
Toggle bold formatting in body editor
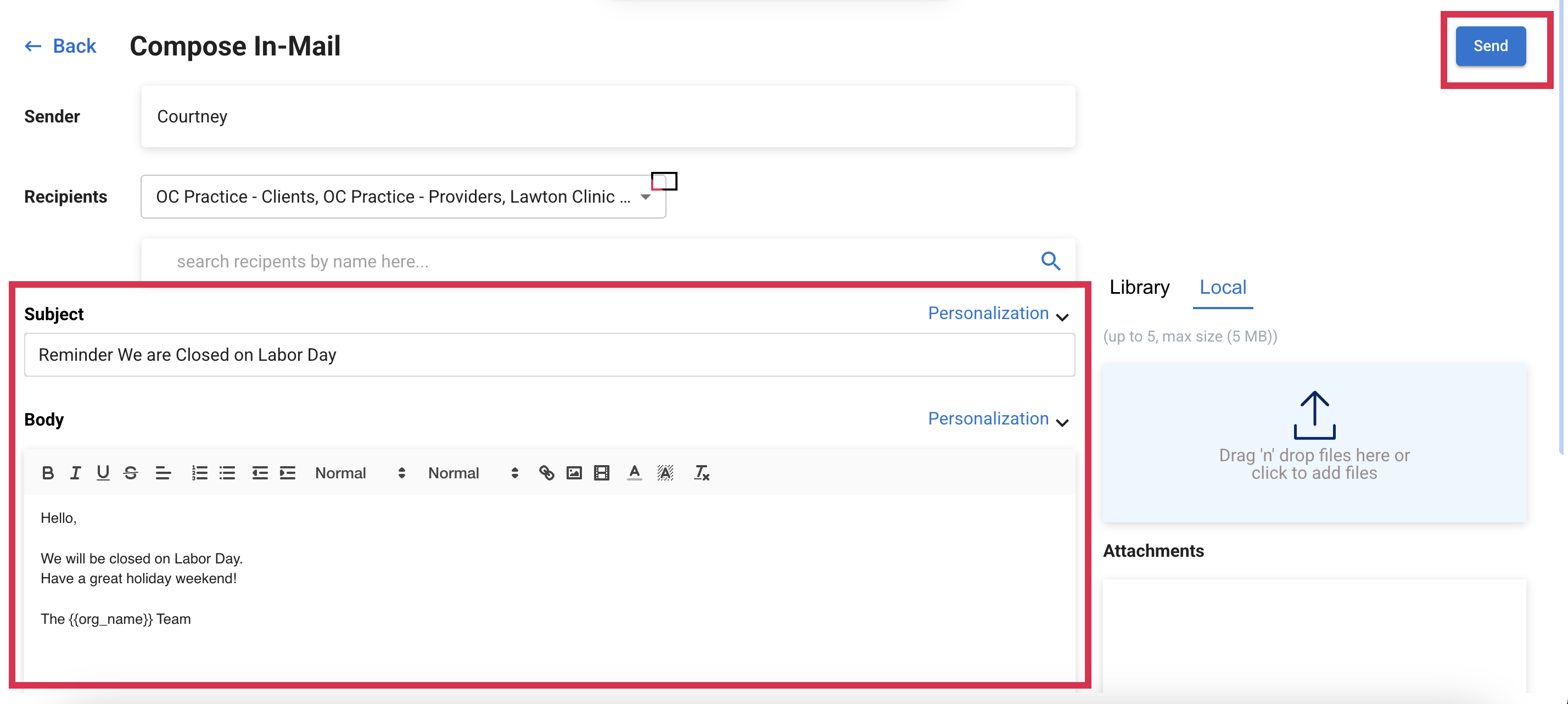tap(47, 473)
